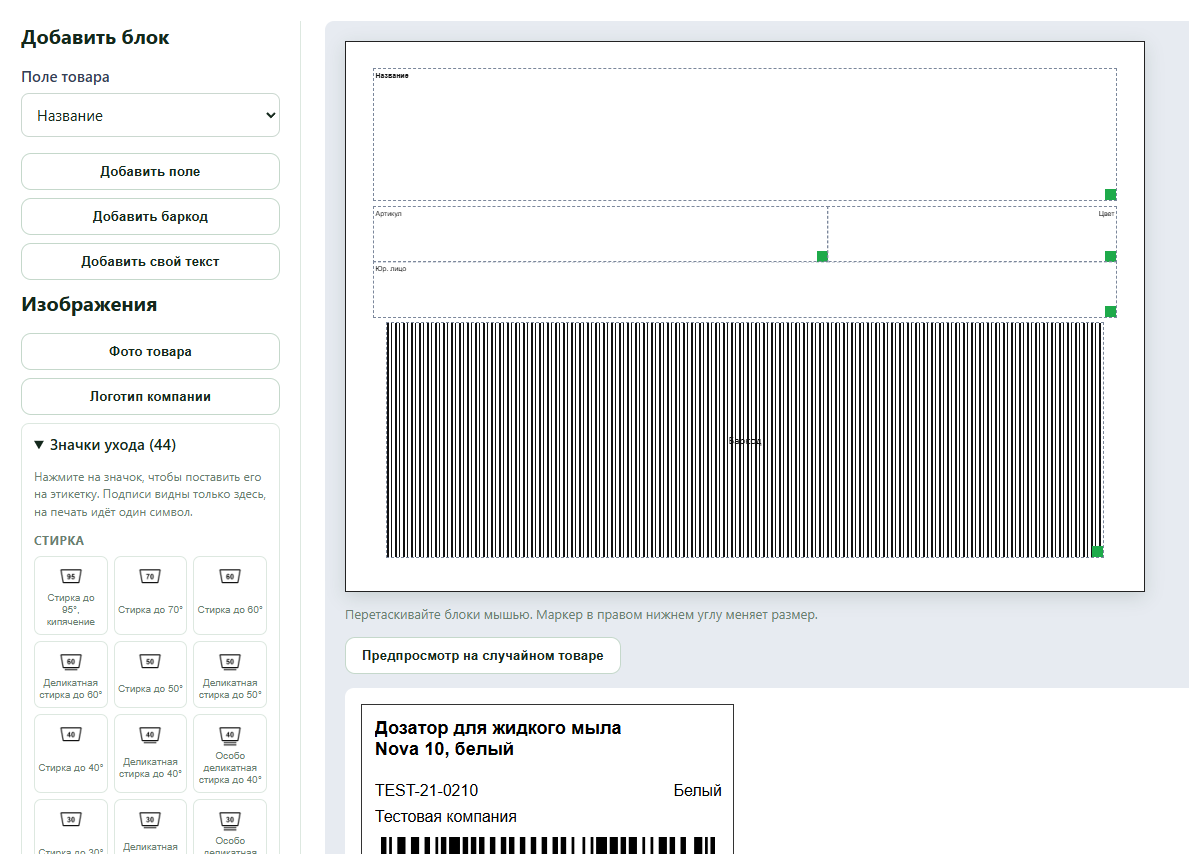Screen dimensions: 1189x854
Task: Add 'Особо деликатная стирка до 40°' icon
Action: [230, 753]
